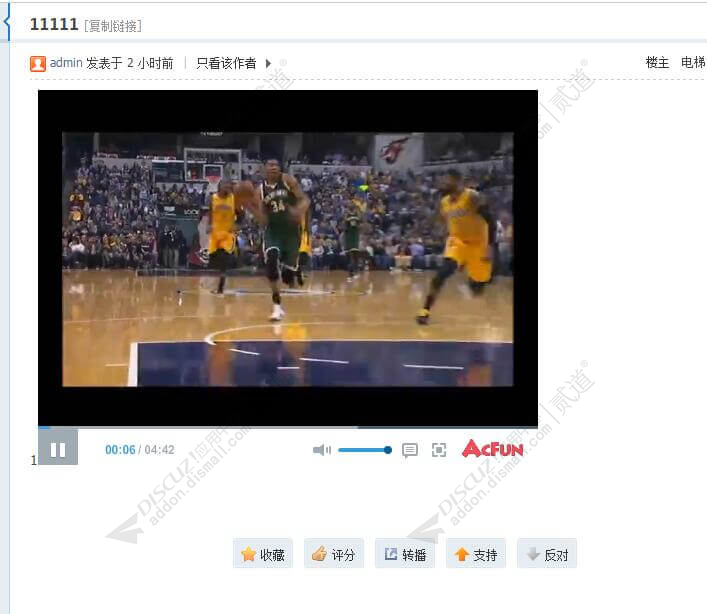
Task: Click the total duration 04:42 text
Action: tap(159, 449)
